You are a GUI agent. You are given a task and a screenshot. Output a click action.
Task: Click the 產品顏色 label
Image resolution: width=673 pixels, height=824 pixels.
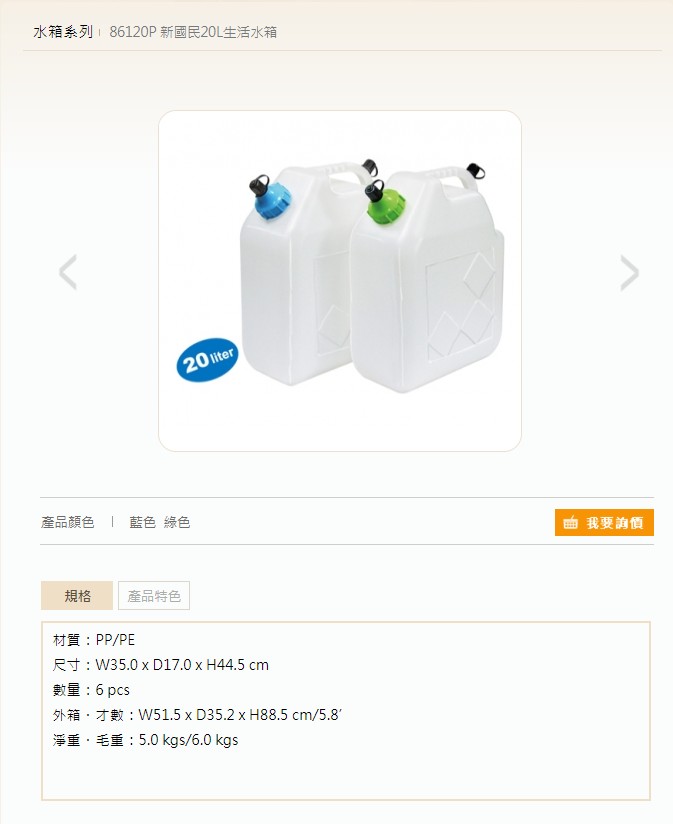pos(68,522)
